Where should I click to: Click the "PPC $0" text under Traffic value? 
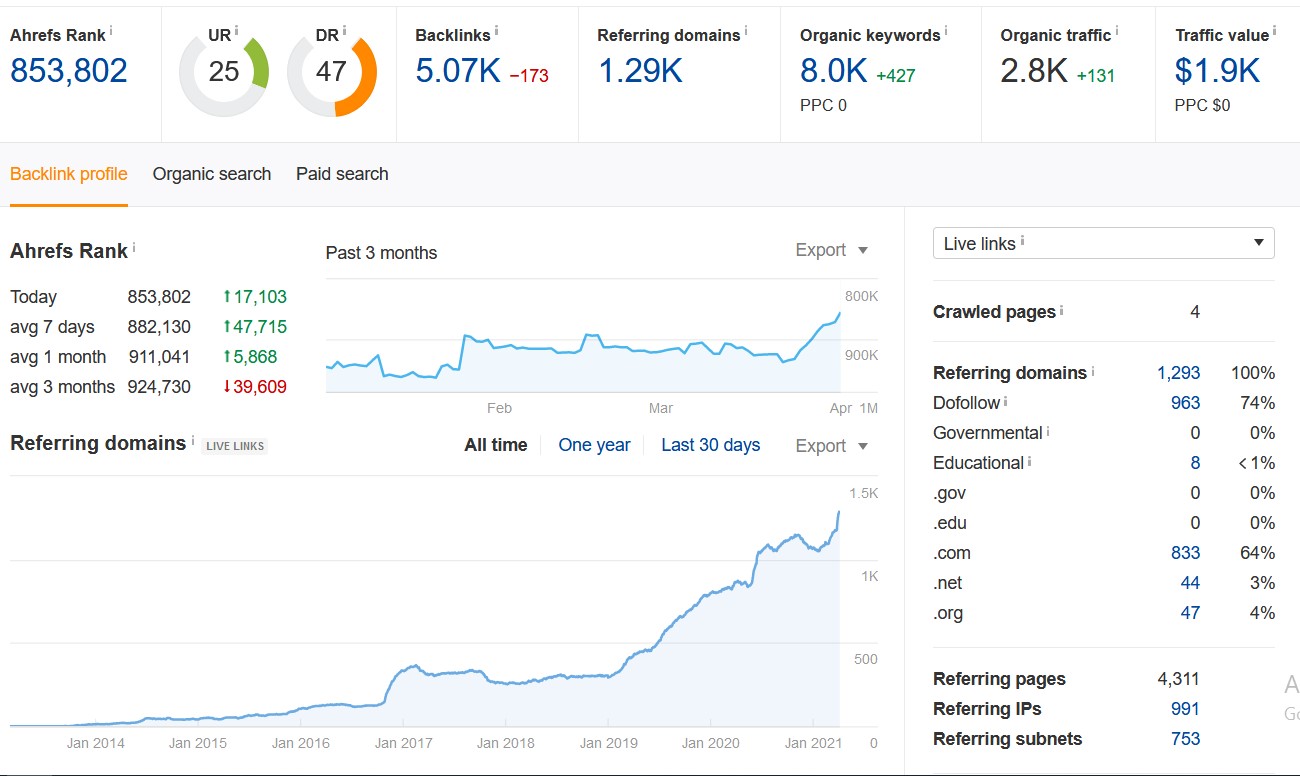pos(1203,105)
